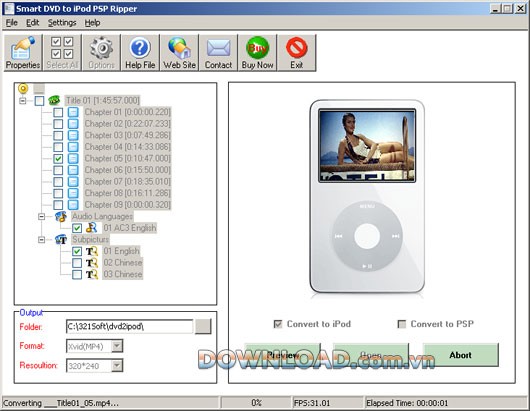Open the Options gear icon
The image size is (530, 411).
pyautogui.click(x=101, y=53)
